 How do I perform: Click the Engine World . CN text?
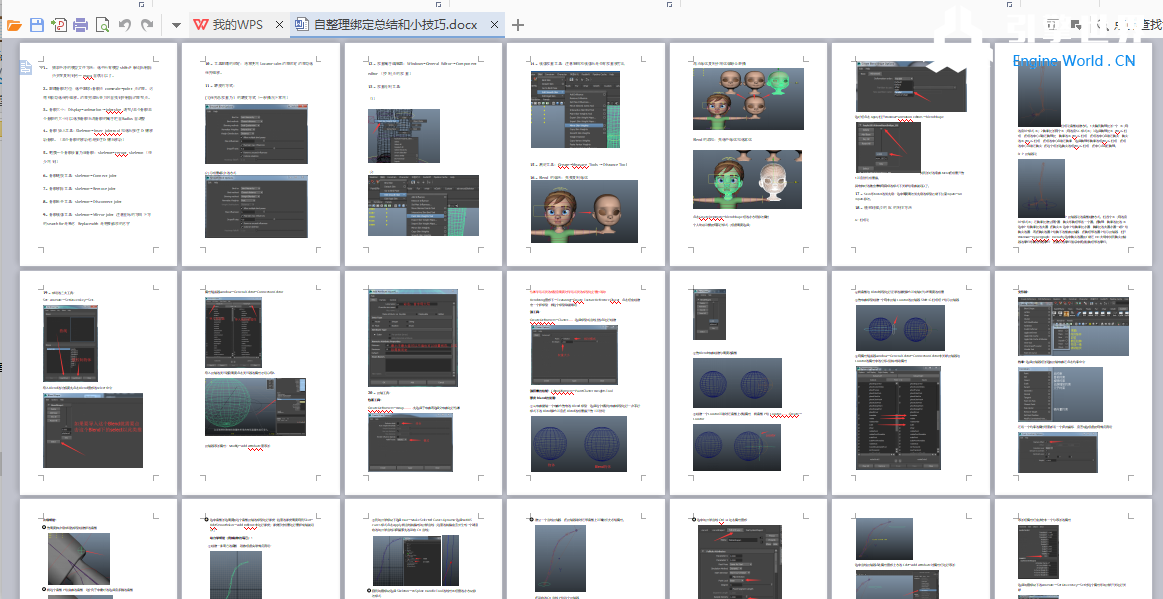click(x=1073, y=61)
